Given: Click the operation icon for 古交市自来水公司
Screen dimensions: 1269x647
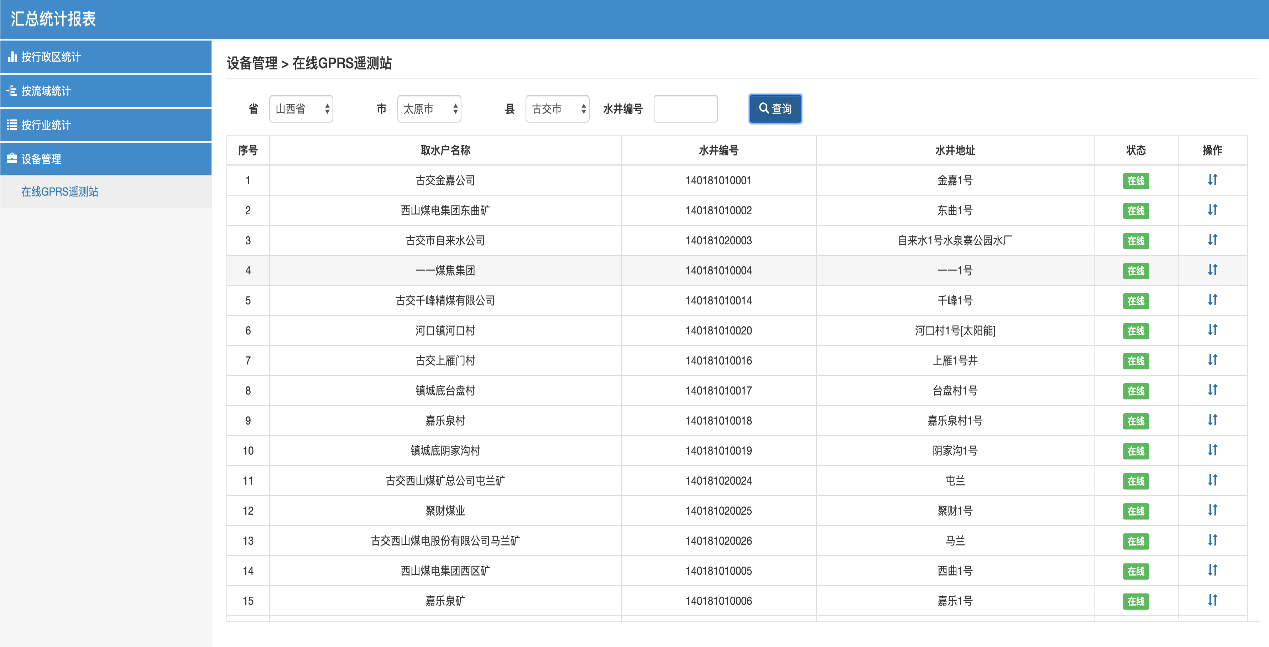Looking at the screenshot, I should pos(1212,240).
